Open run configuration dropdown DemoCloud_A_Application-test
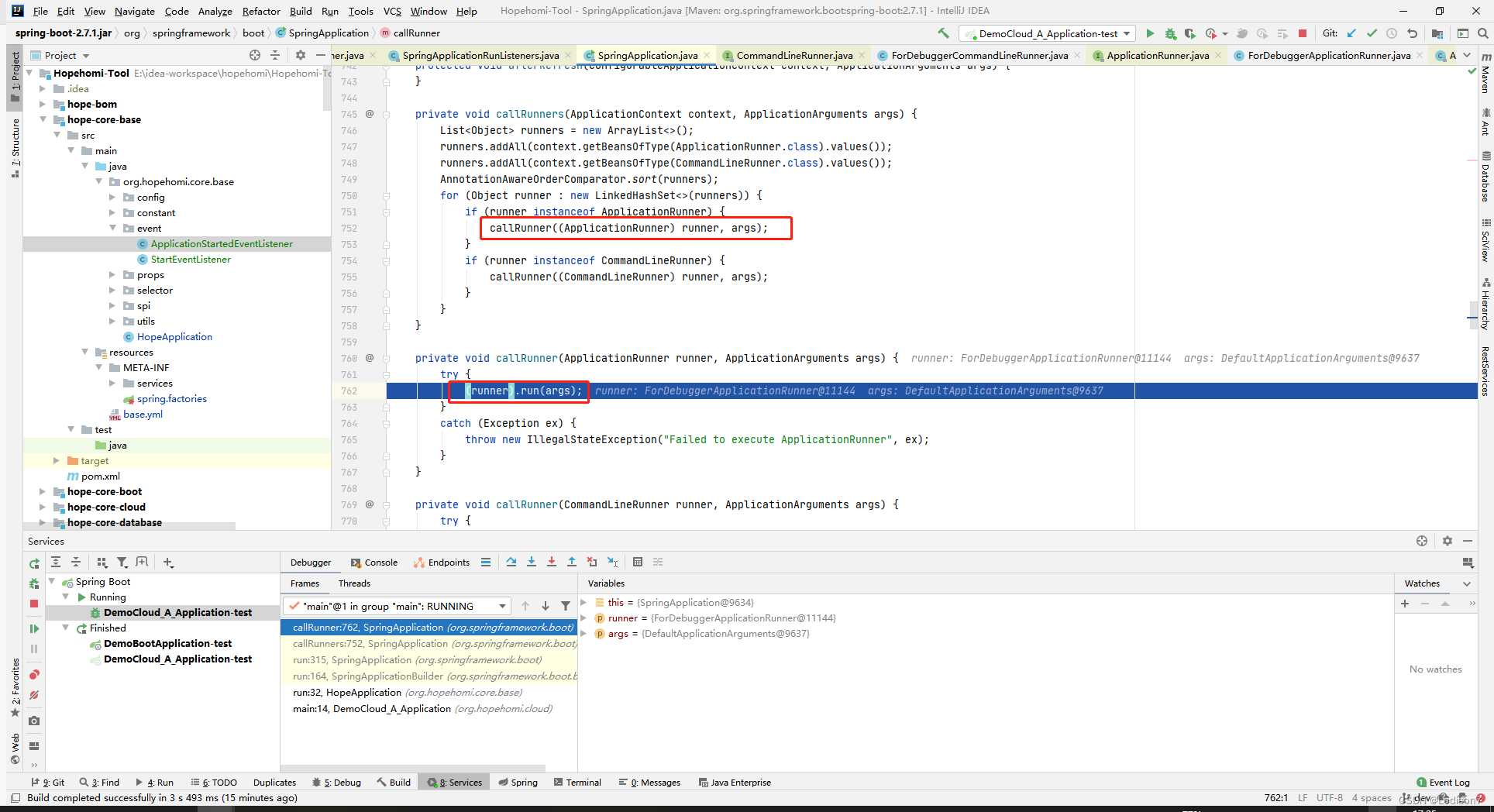 pyautogui.click(x=1047, y=33)
